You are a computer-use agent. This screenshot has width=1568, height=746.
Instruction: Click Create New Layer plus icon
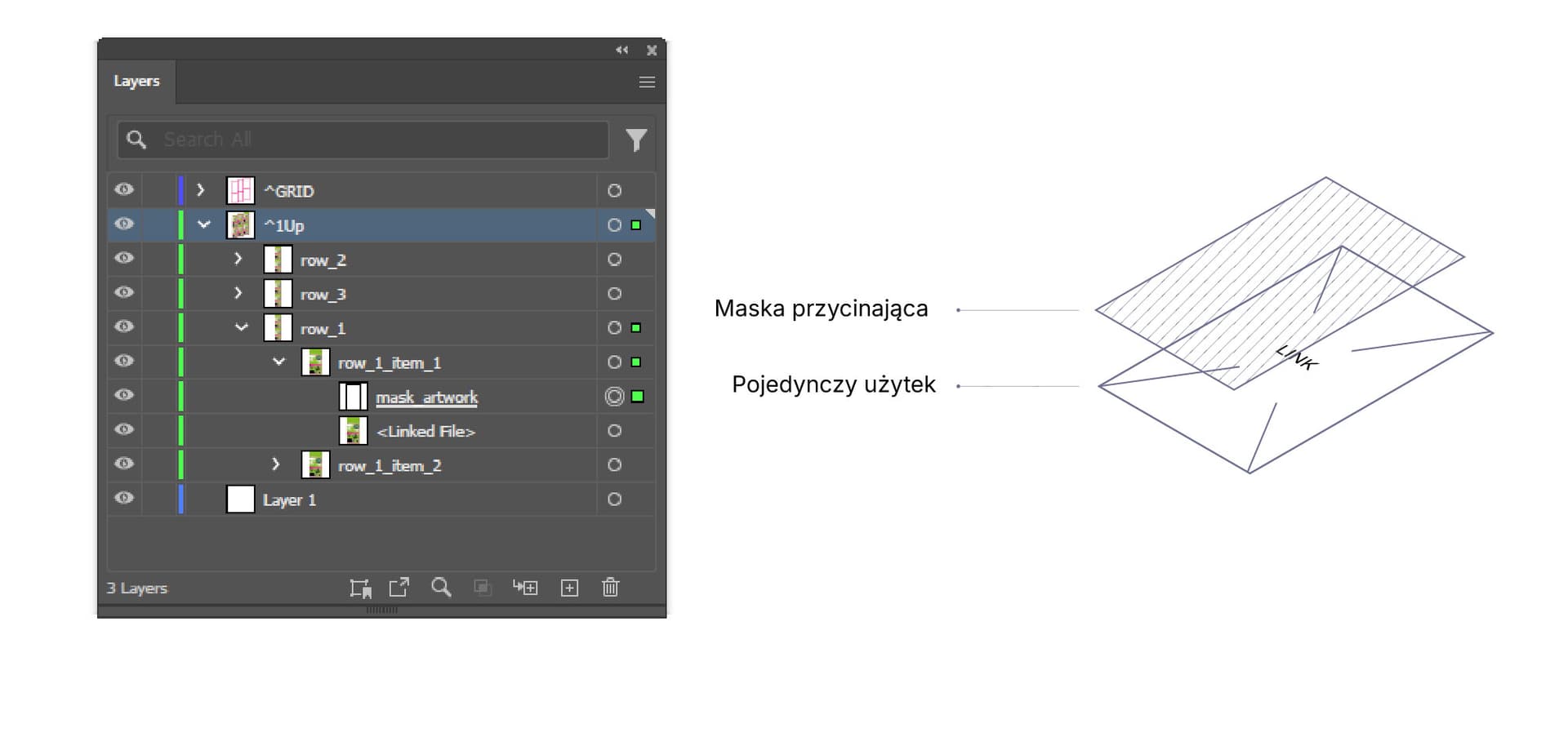[x=569, y=588]
